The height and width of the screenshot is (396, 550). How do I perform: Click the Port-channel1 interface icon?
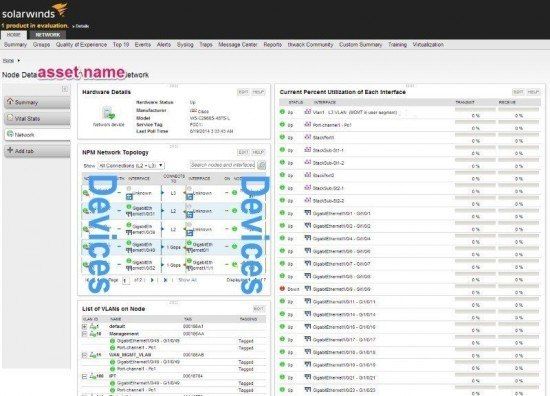(x=308, y=125)
